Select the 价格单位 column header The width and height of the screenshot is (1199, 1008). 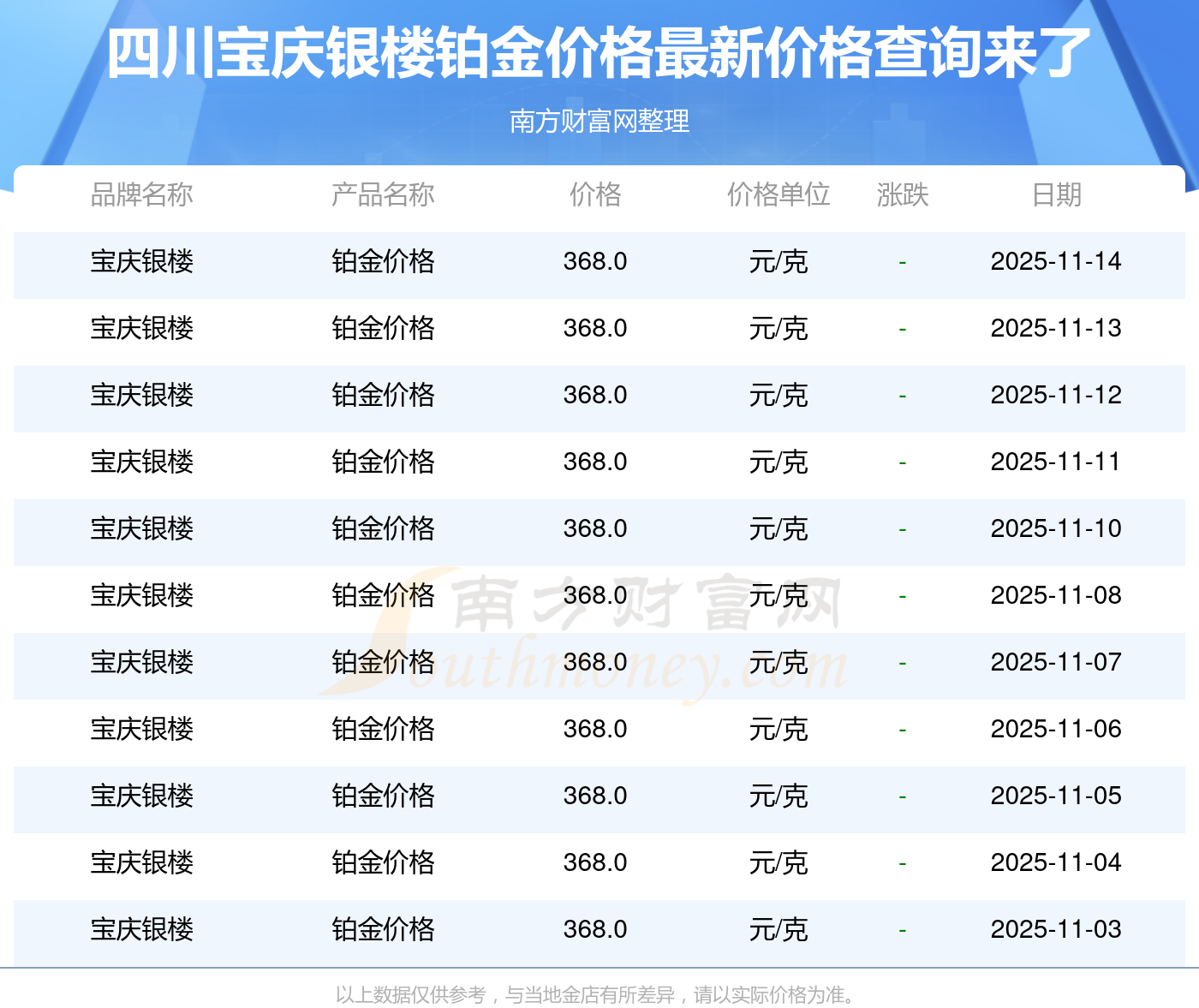778,195
